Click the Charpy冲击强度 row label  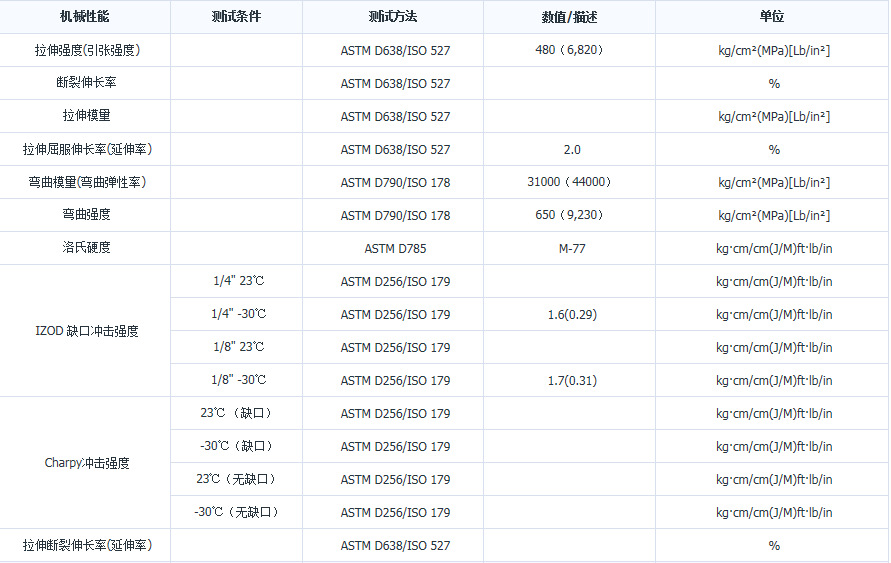tap(86, 463)
